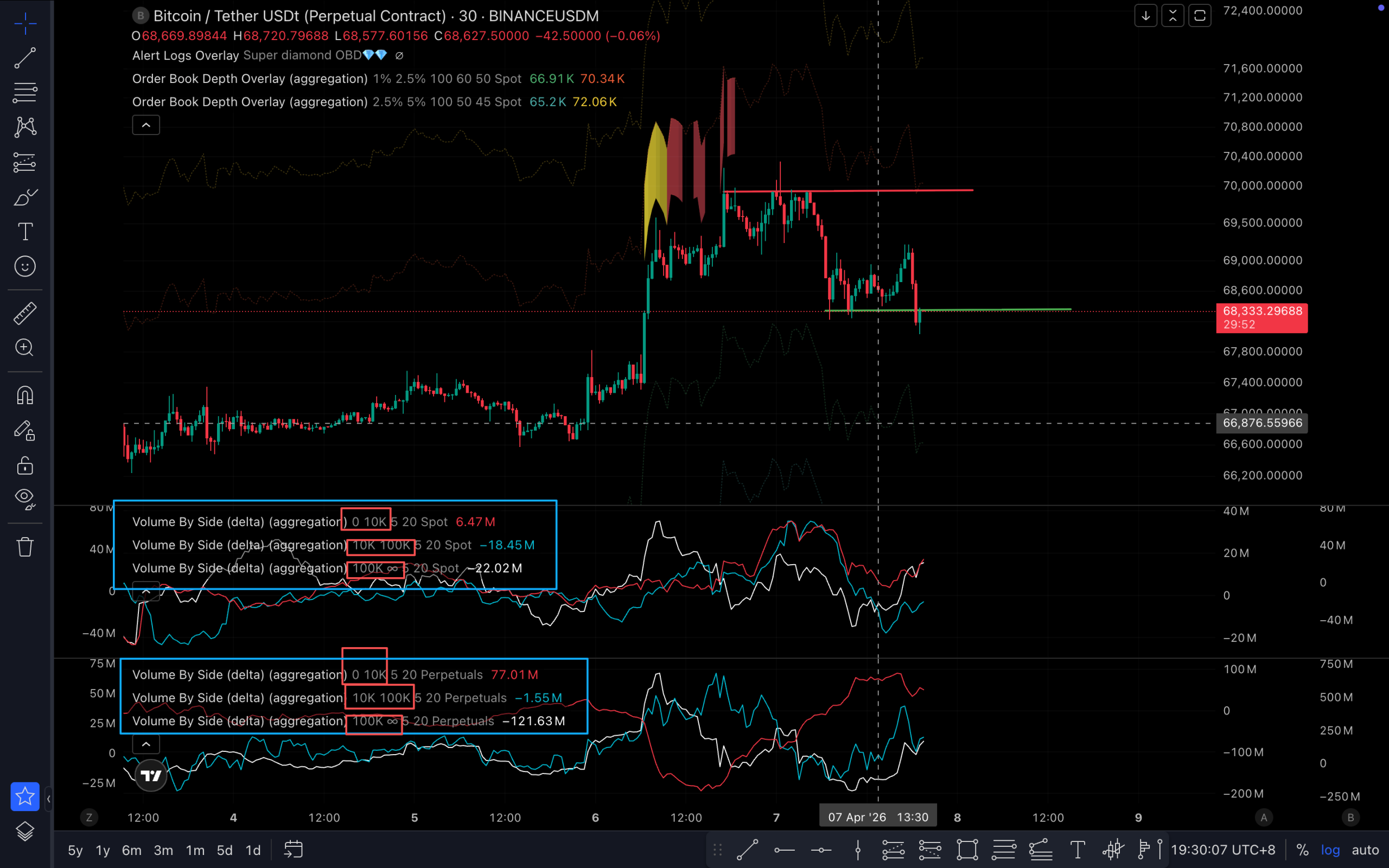Open the emoji icons tool
The height and width of the screenshot is (868, 1389).
point(24,266)
